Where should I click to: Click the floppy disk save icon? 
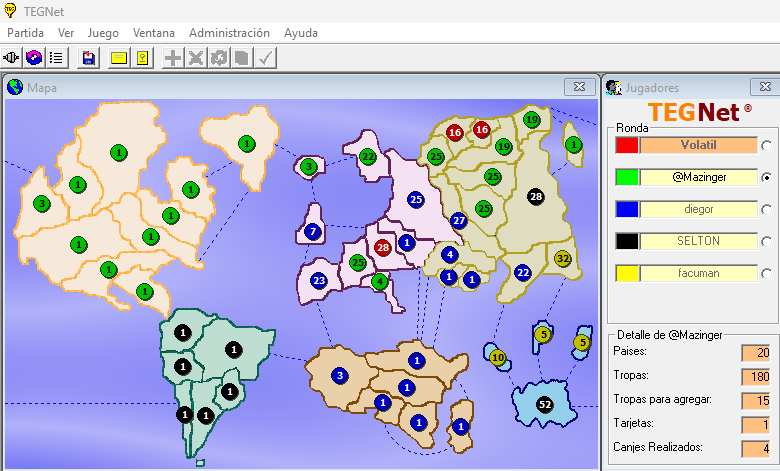click(x=89, y=58)
